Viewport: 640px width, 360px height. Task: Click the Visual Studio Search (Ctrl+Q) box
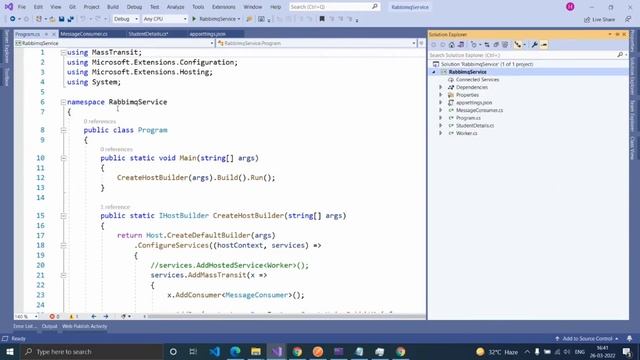click(x=334, y=7)
